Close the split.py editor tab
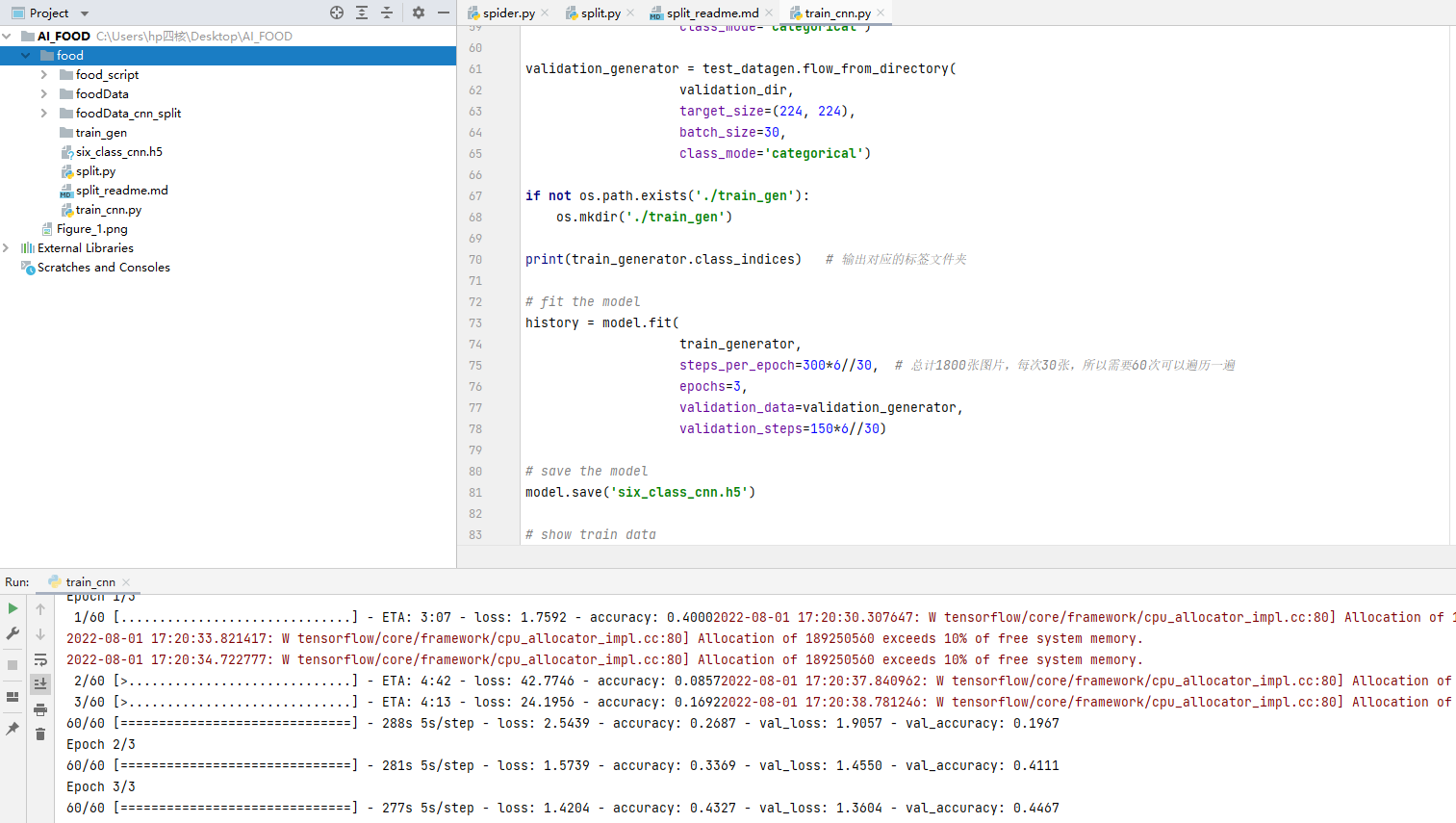Screen dimensions: 1456x823 click(630, 13)
